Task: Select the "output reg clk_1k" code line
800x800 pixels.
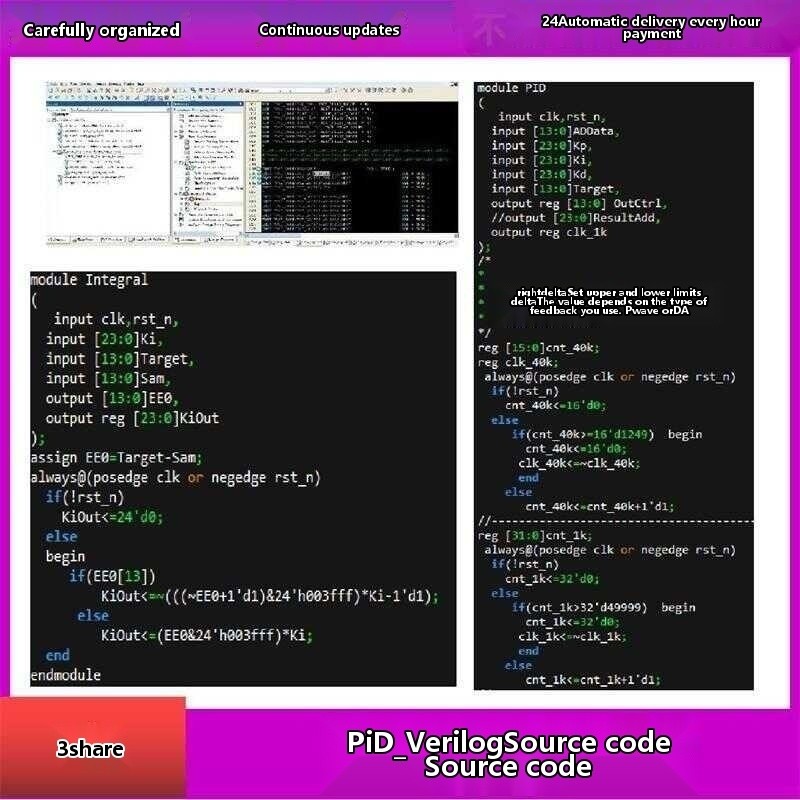Action: pyautogui.click(x=549, y=232)
